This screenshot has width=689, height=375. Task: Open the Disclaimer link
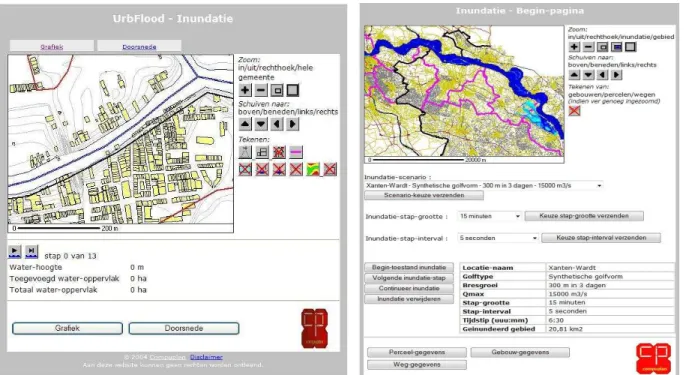click(x=206, y=357)
